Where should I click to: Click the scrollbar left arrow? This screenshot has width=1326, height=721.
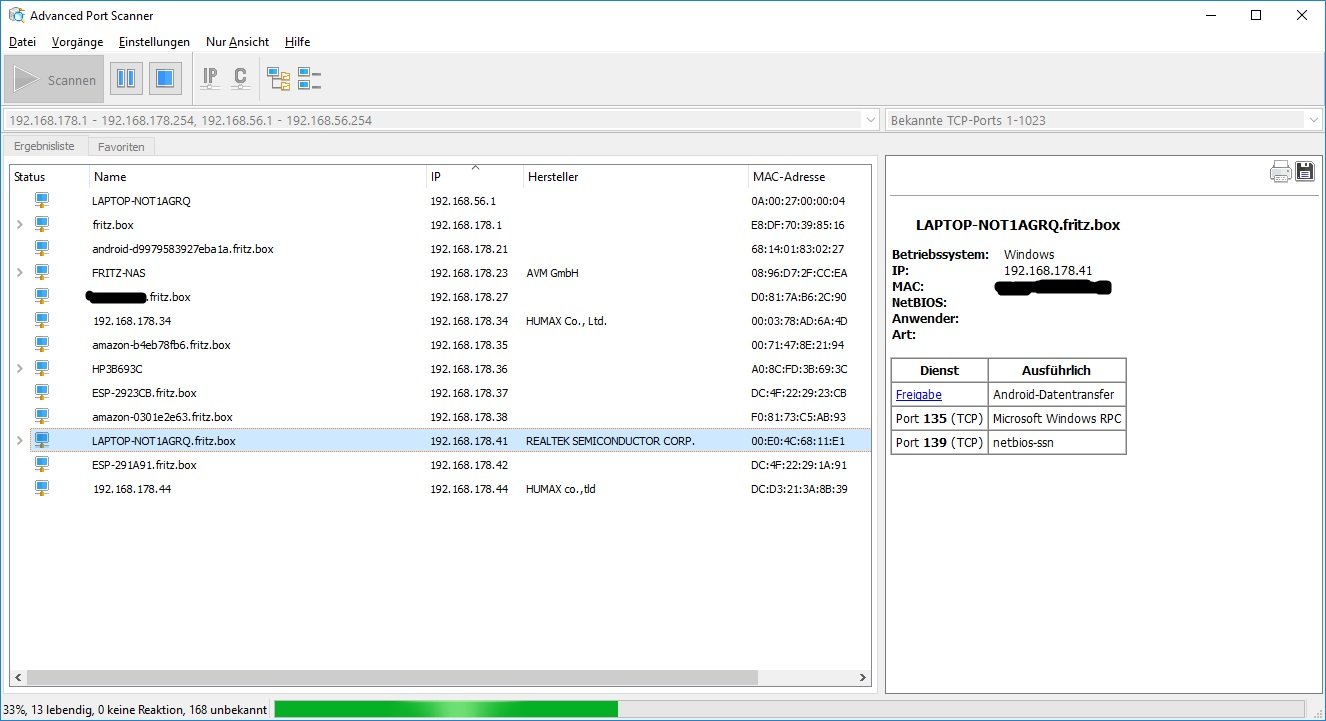pyautogui.click(x=18, y=678)
